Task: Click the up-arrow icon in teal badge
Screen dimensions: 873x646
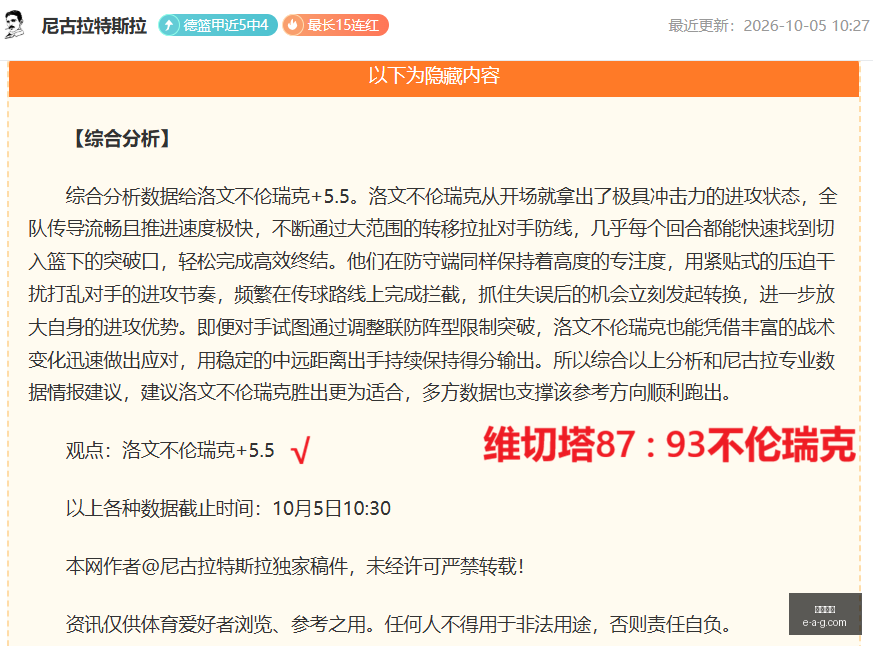Action: 169,25
